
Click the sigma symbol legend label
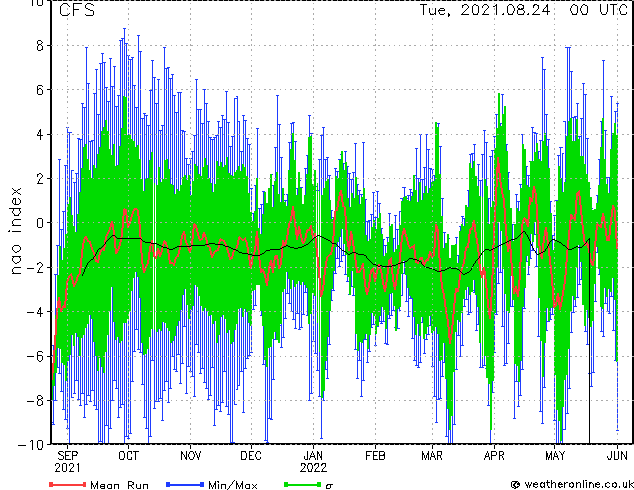click(x=329, y=486)
